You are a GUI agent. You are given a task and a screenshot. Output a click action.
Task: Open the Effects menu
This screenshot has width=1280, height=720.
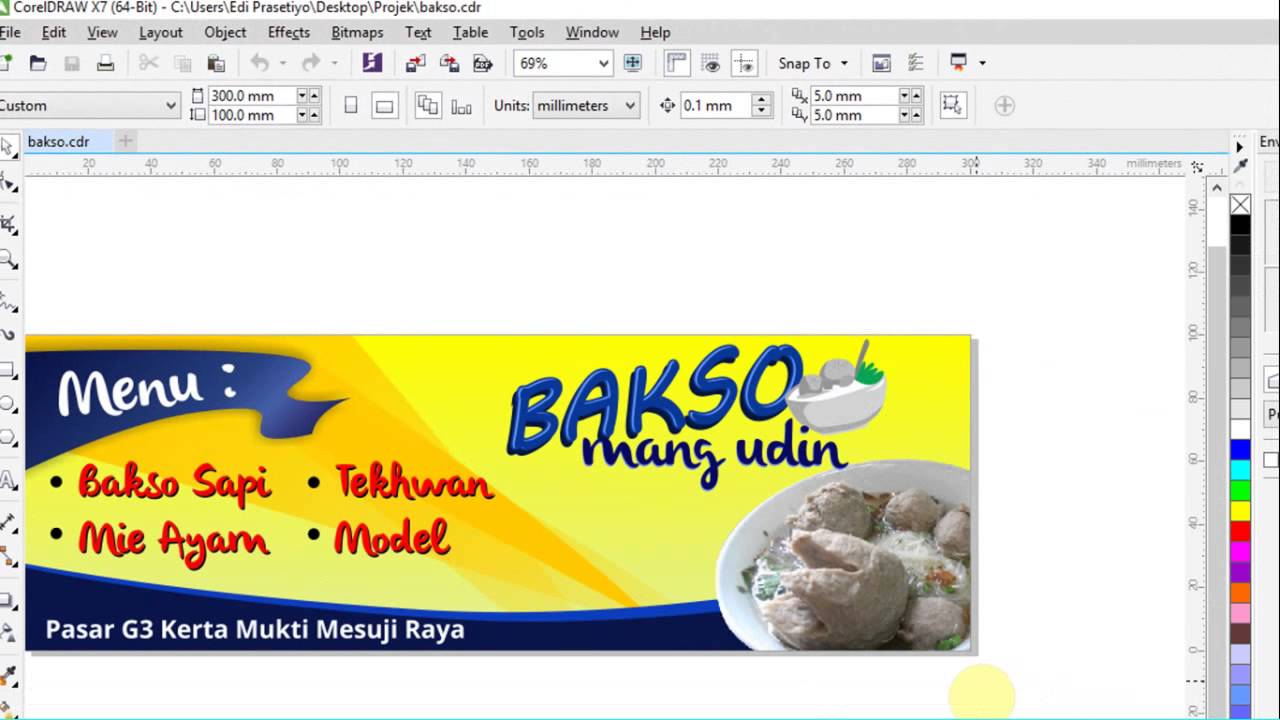point(289,32)
